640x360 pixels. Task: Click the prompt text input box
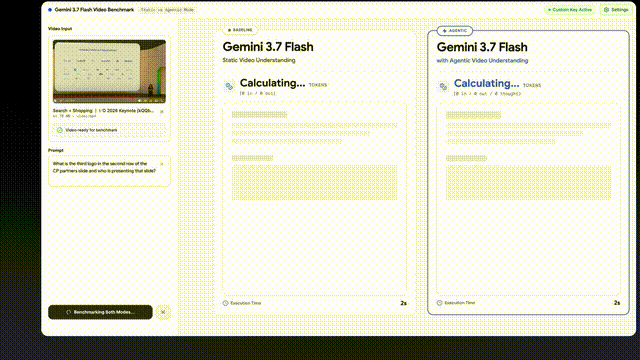pyautogui.click(x=109, y=171)
